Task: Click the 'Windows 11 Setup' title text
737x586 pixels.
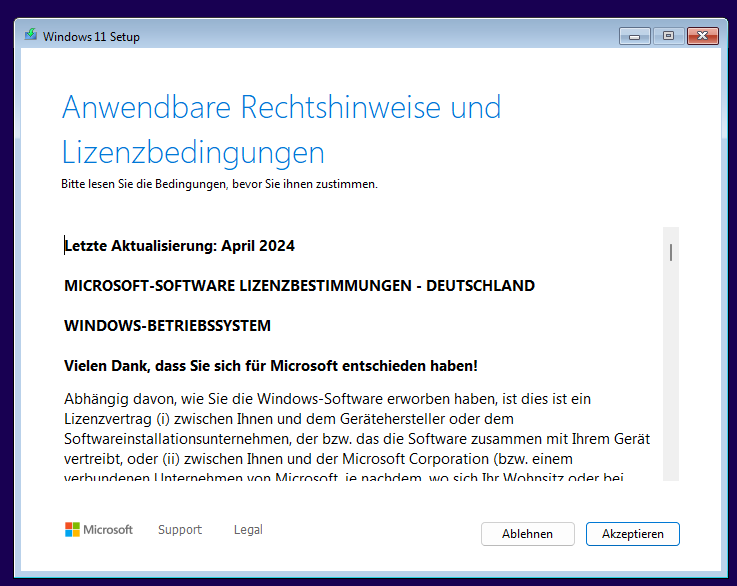Action: tap(91, 37)
